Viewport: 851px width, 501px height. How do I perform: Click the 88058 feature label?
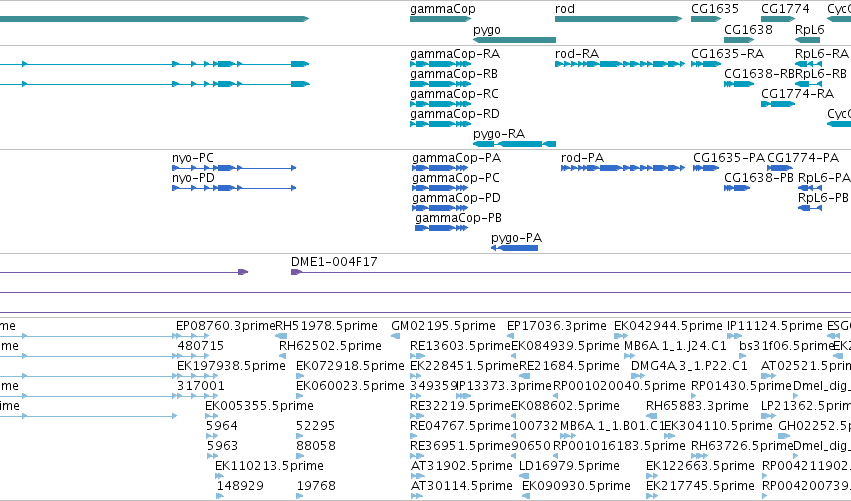(x=315, y=446)
